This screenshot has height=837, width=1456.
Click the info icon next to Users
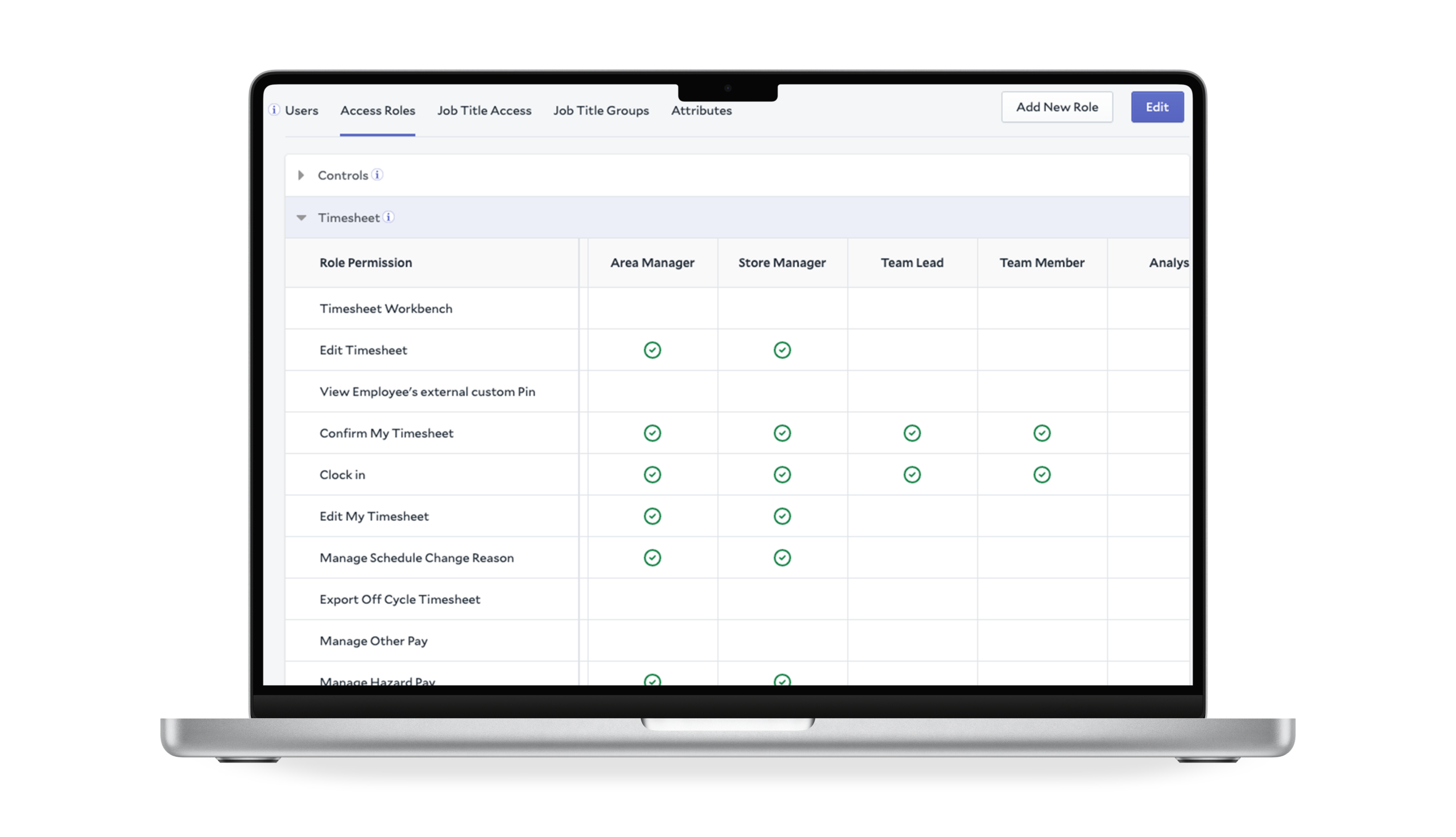[x=274, y=110]
